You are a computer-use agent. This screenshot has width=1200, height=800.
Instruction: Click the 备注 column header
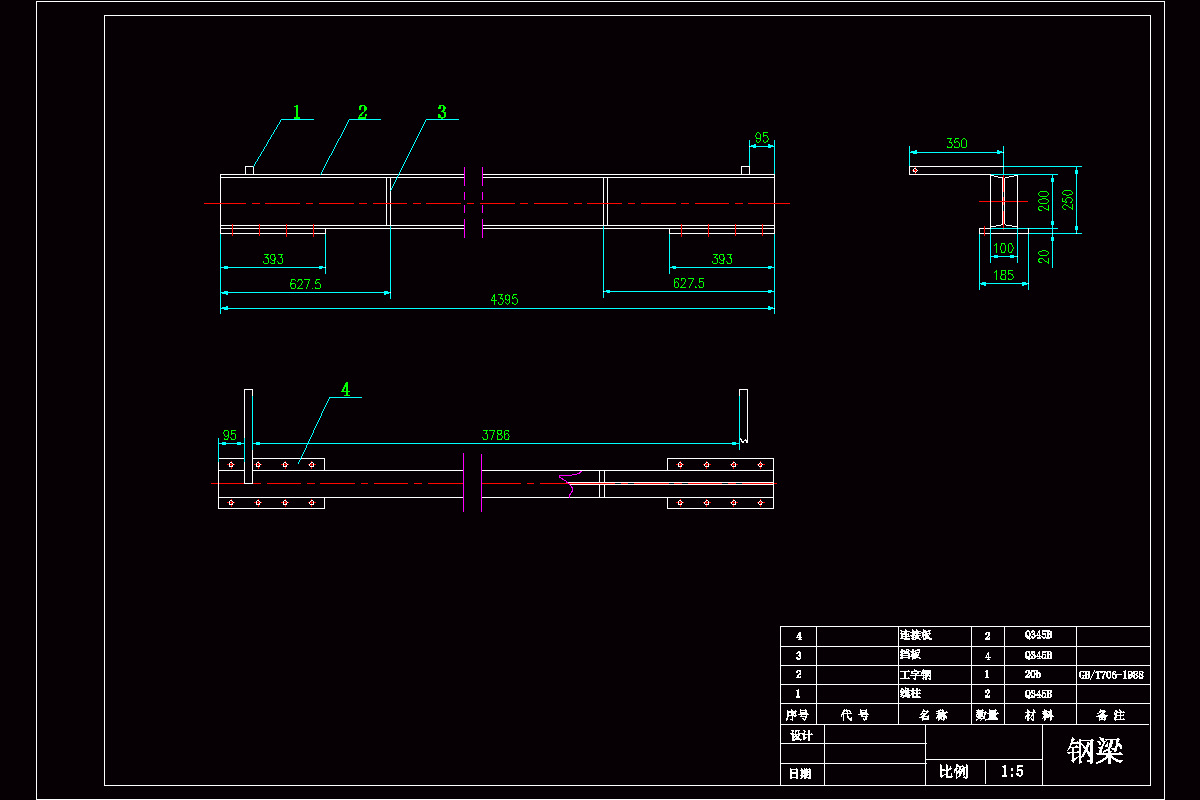tap(1111, 715)
